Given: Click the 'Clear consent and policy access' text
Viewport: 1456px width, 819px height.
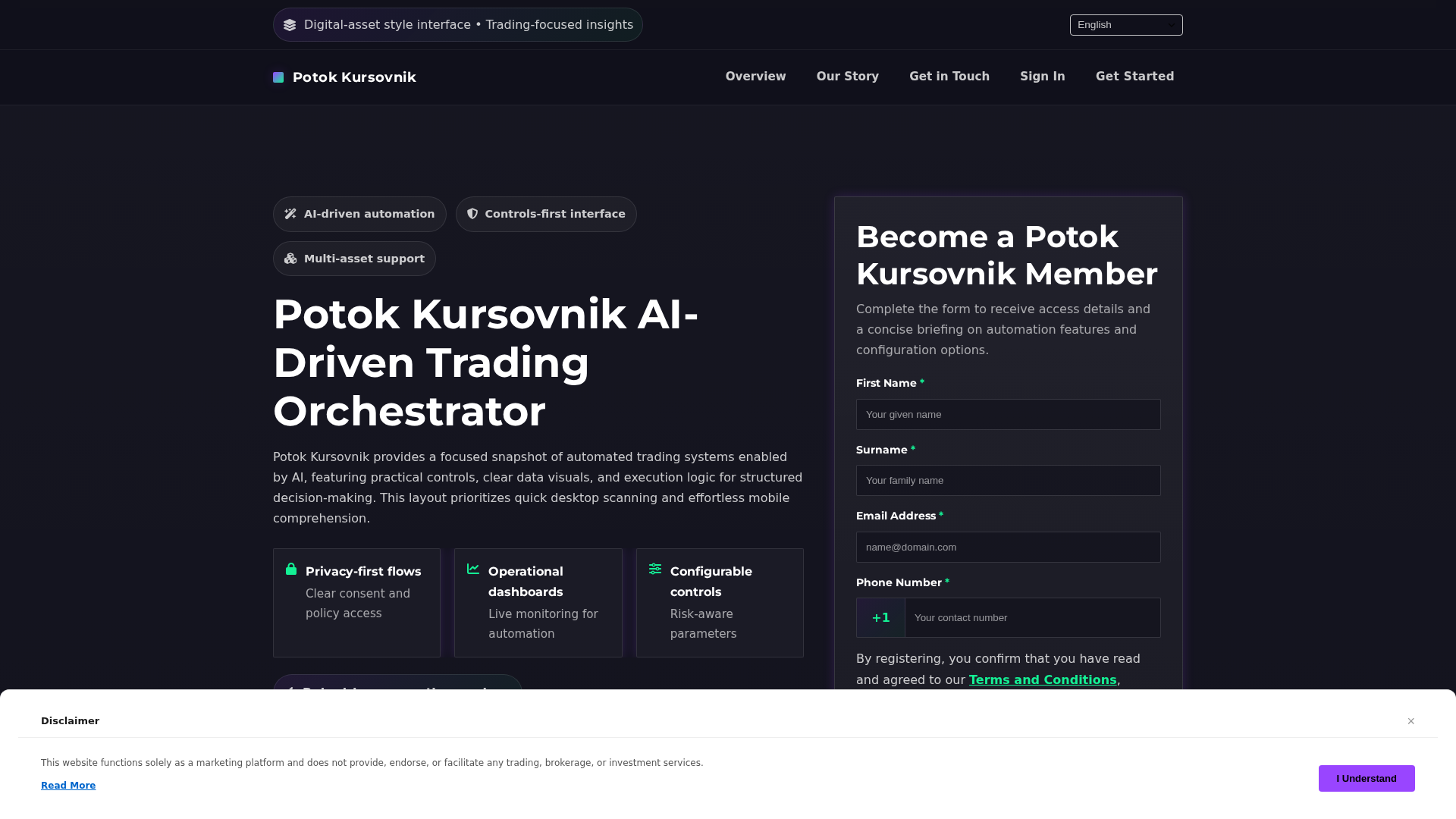Looking at the screenshot, I should [x=358, y=604].
